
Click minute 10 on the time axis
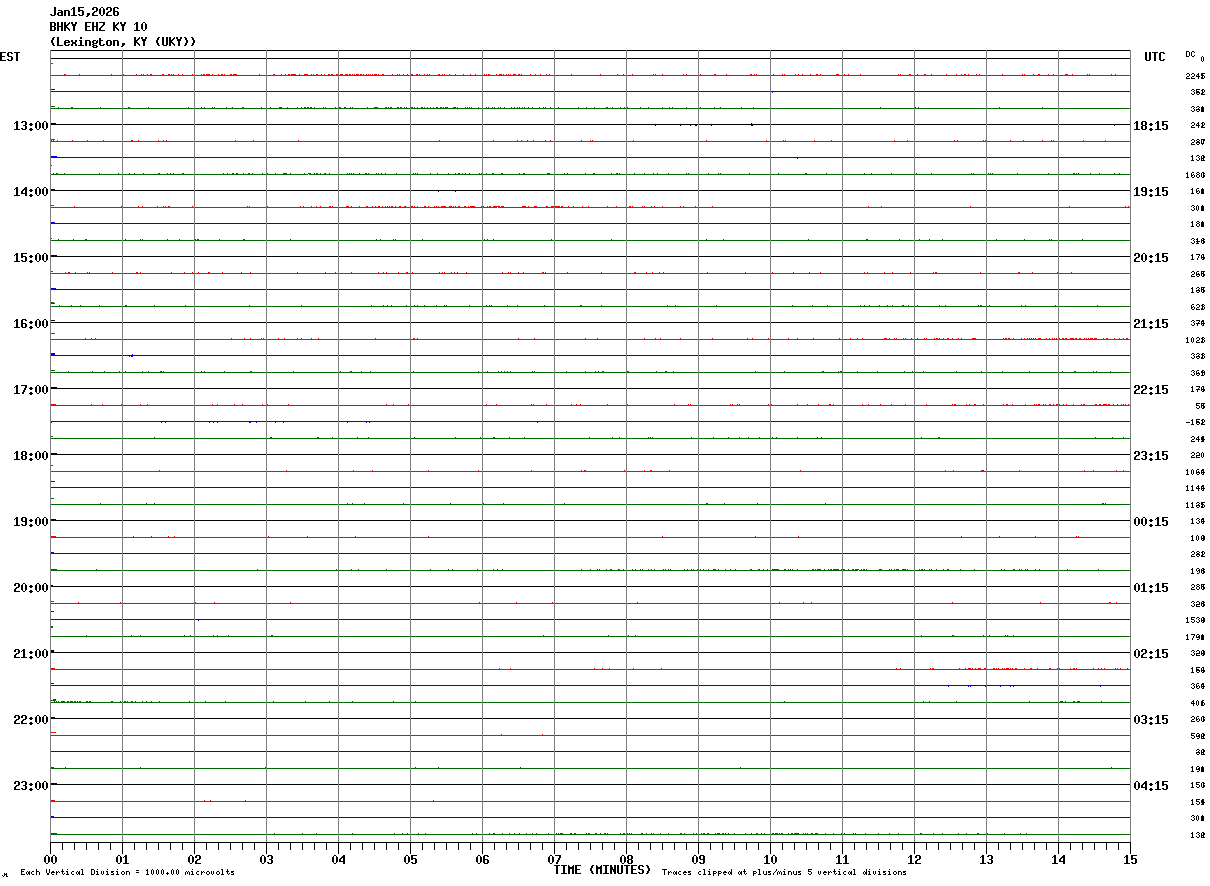click(770, 859)
